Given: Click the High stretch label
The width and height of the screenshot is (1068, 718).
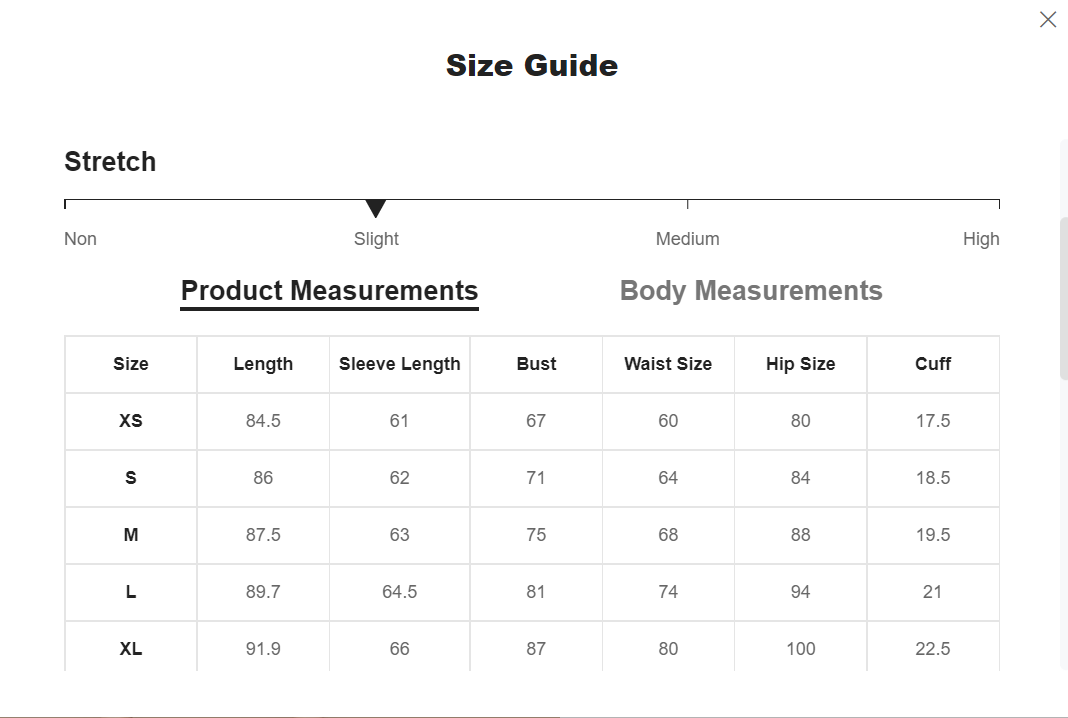Looking at the screenshot, I should click(x=981, y=239).
